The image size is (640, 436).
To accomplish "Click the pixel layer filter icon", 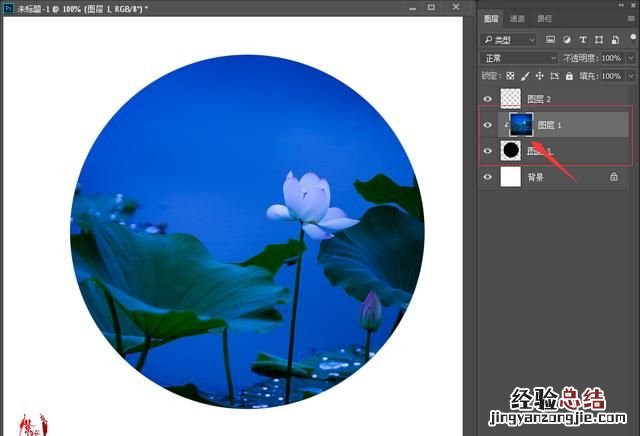I will (549, 40).
